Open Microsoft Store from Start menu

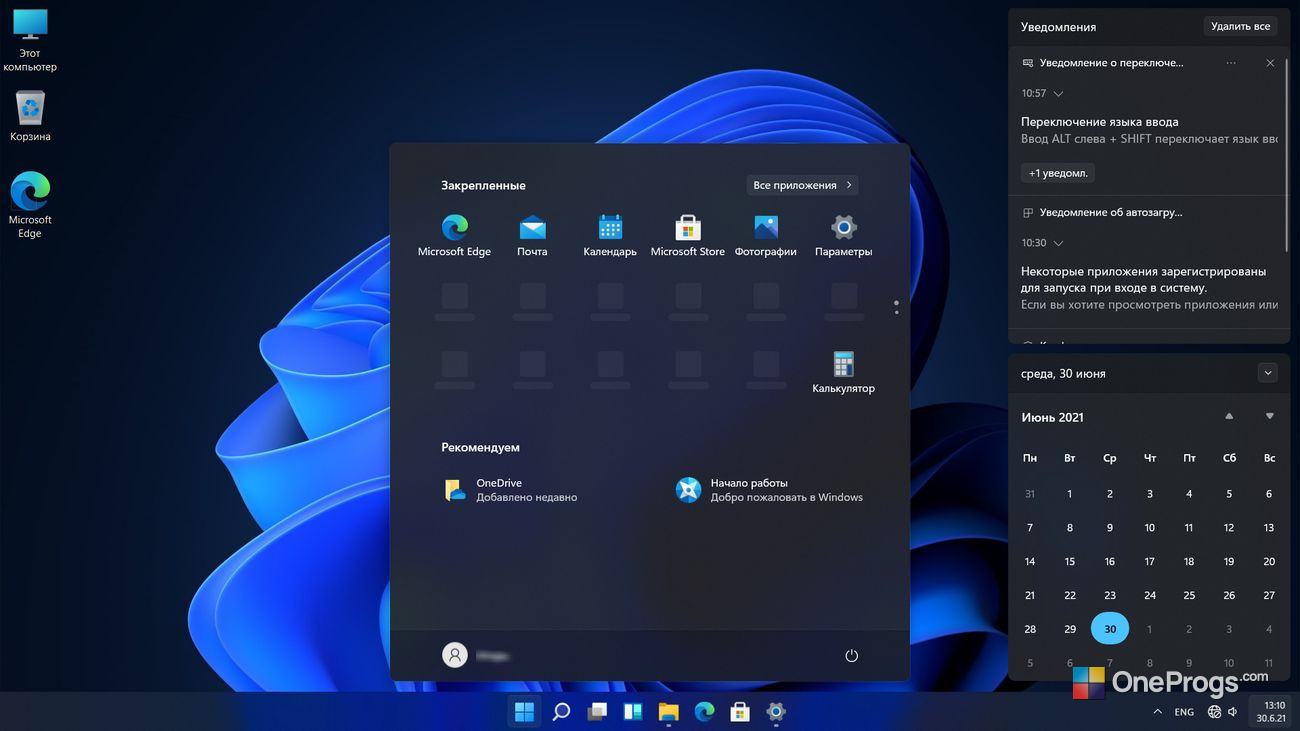688,236
